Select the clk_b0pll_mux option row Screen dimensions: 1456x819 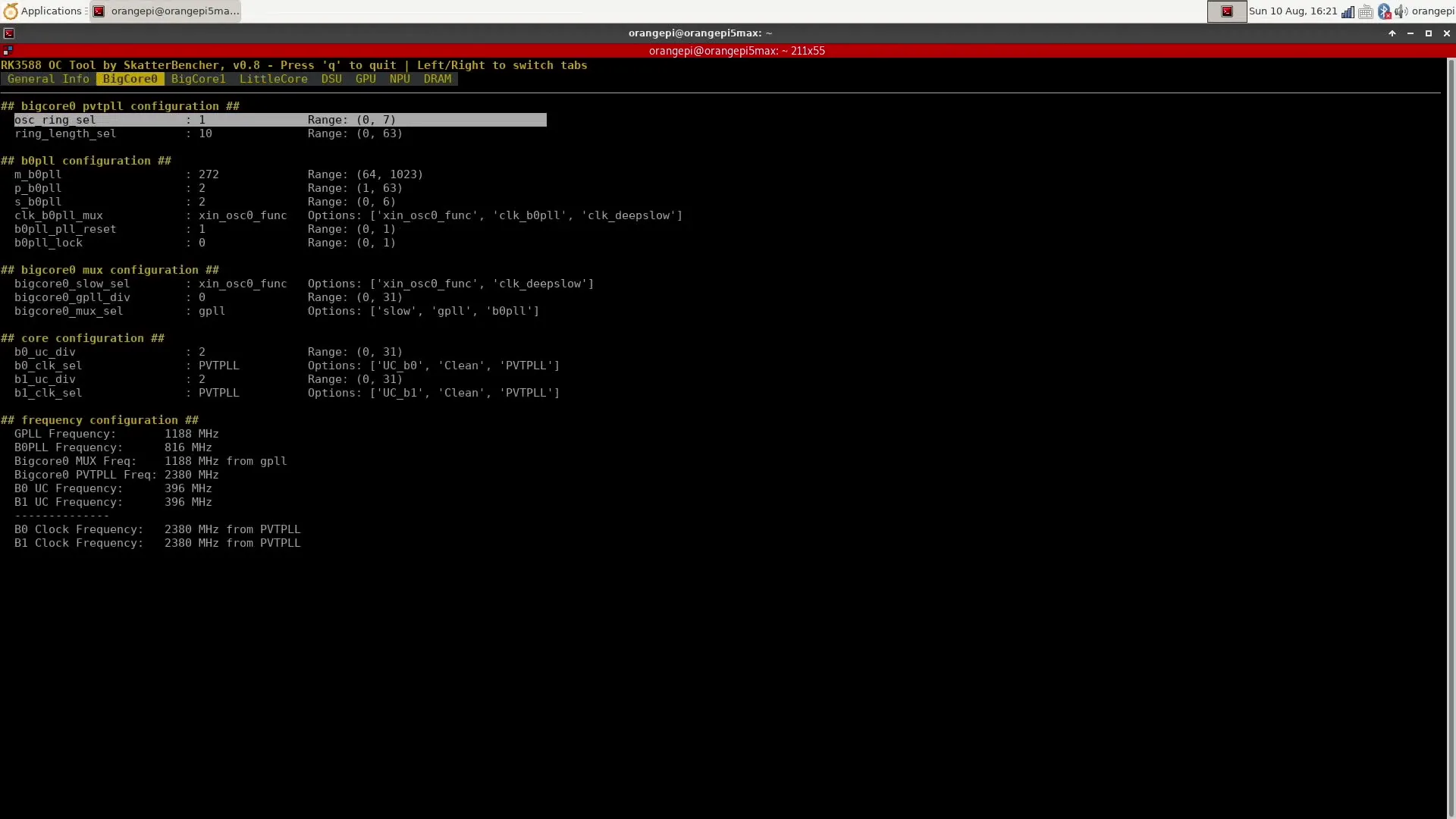point(243,215)
